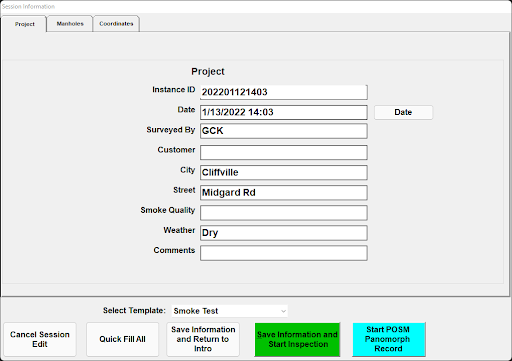Viewport: 512px width, 361px height.
Task: Click the Instance ID input field
Action: coord(284,92)
